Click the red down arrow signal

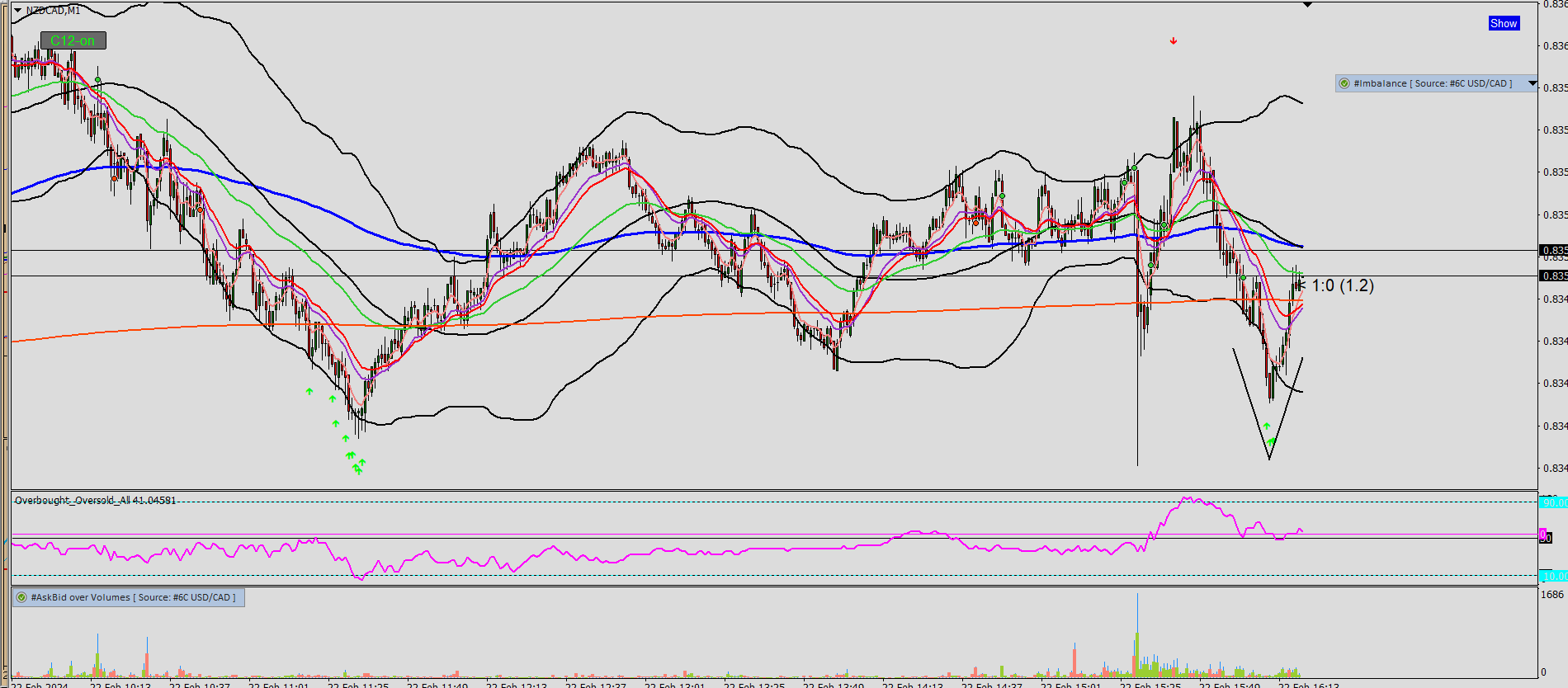1174,40
